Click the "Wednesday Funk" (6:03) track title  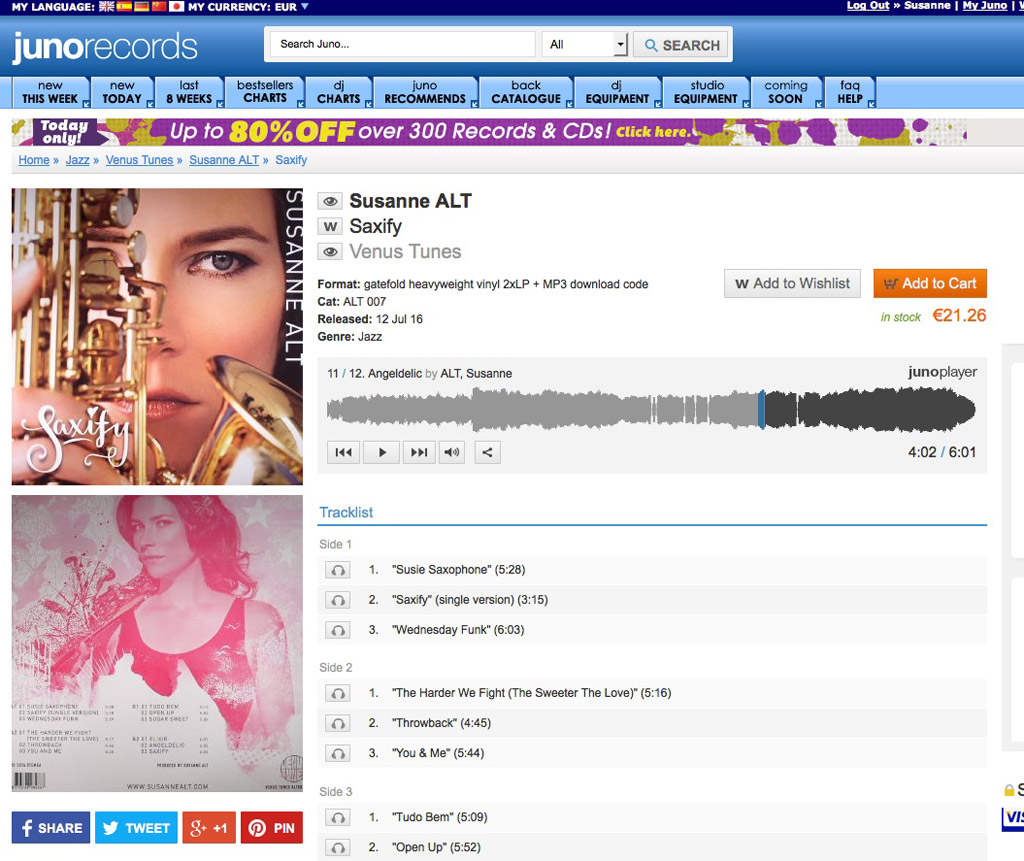pyautogui.click(x=458, y=630)
